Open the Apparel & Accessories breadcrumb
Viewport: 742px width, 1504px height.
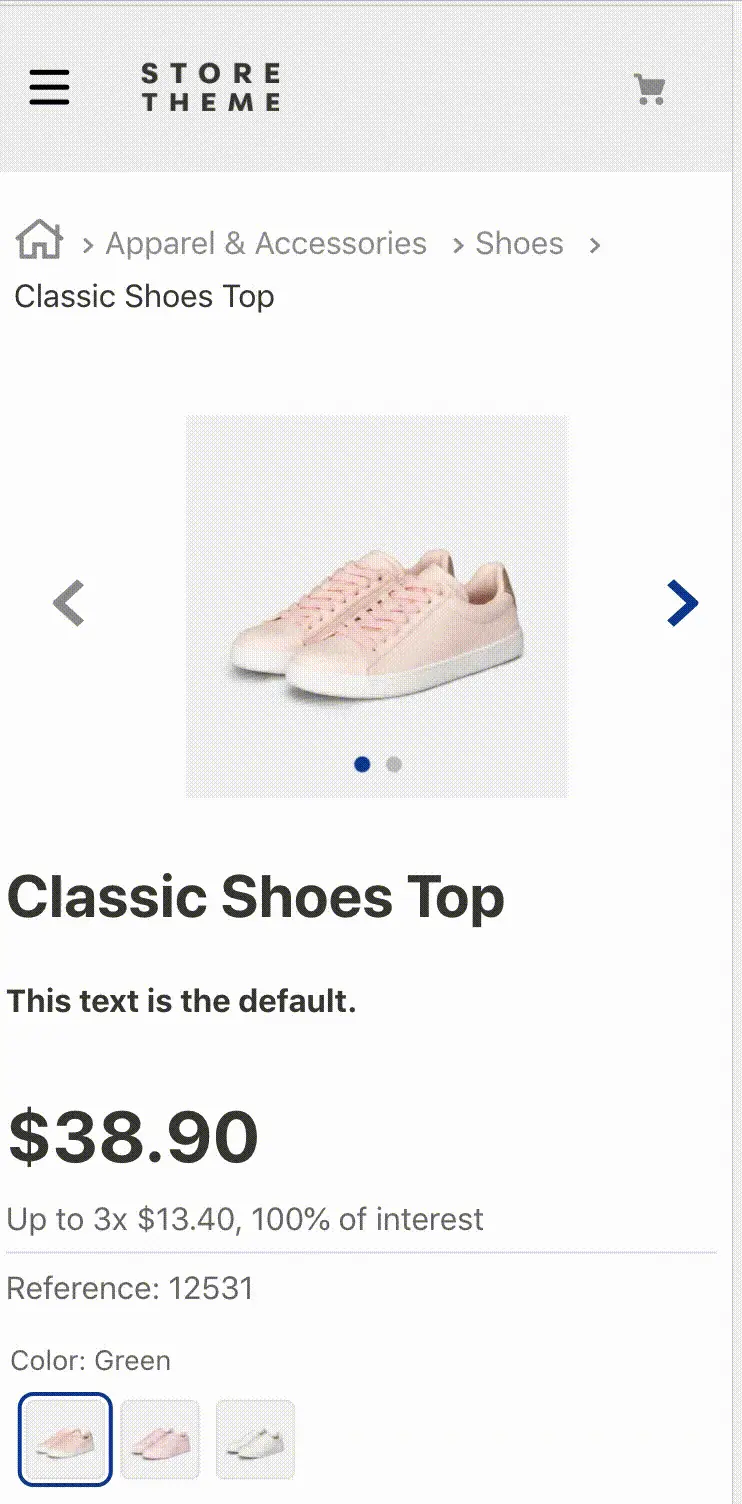click(x=266, y=243)
